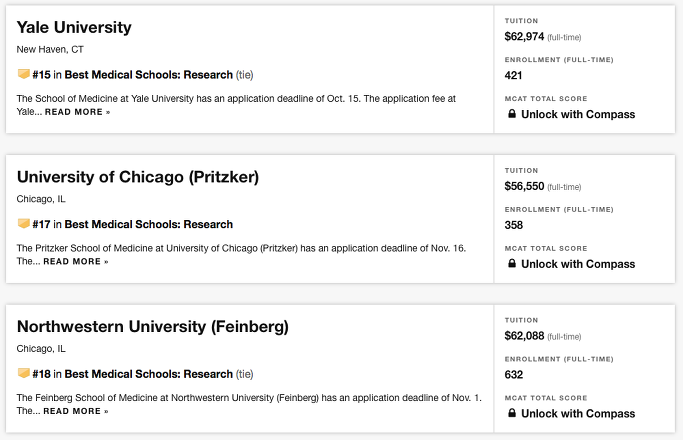Click the lock icon in Pritzker's MCAT section
This screenshot has width=683, height=440.
pos(512,264)
